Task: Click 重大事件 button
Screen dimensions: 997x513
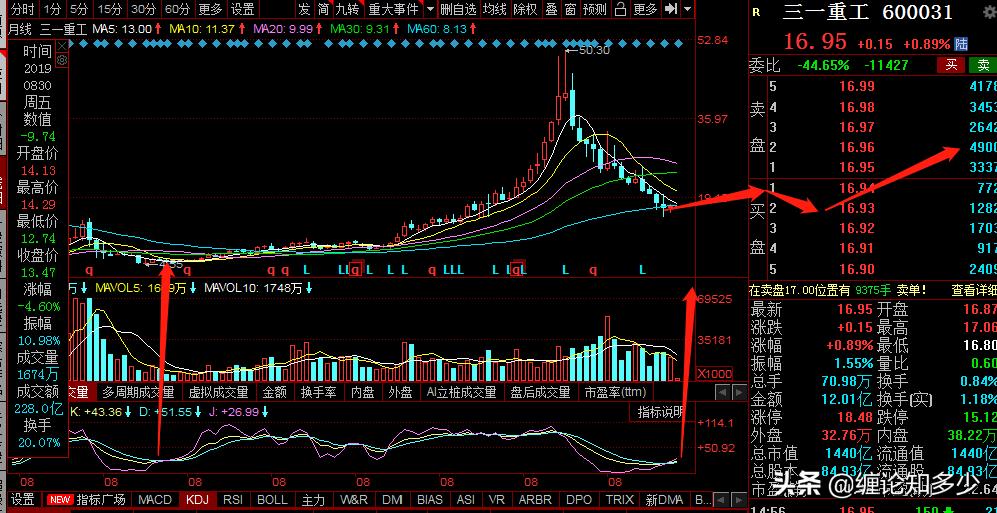Action: coord(394,9)
